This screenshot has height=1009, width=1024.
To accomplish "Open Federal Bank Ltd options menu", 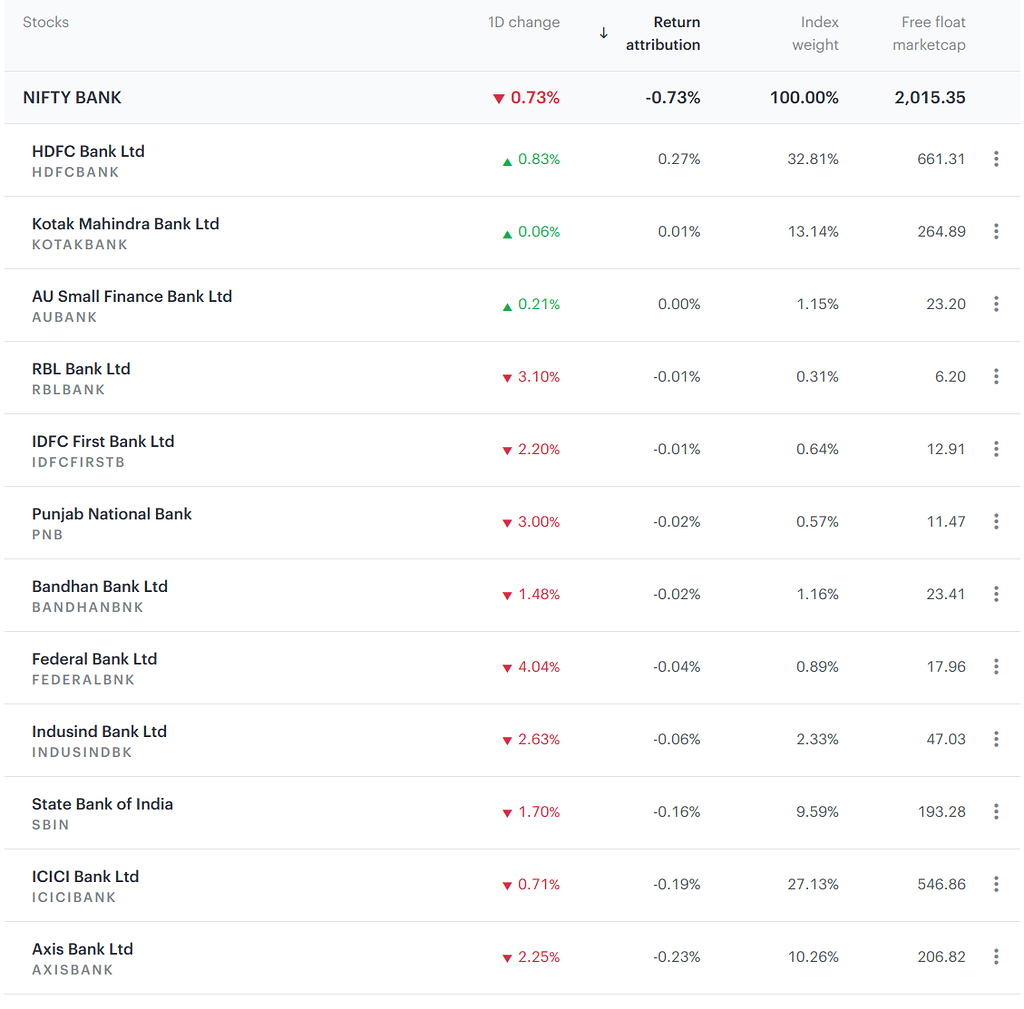I will pos(996,666).
